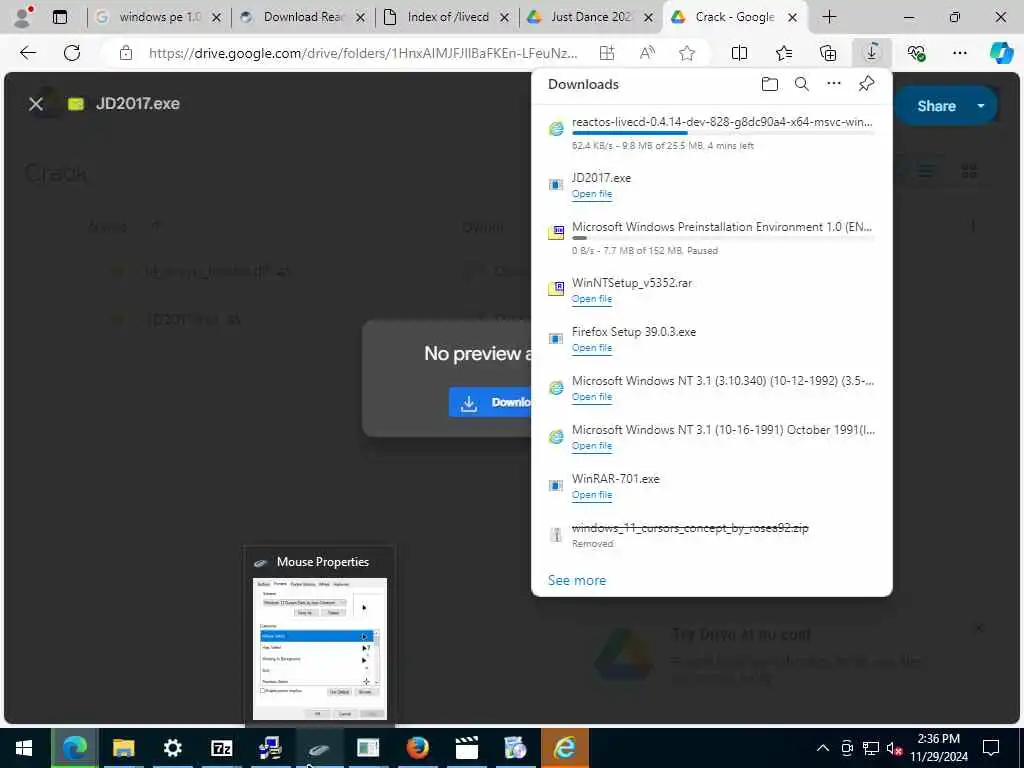Open File Explorer from the taskbar

[123, 748]
